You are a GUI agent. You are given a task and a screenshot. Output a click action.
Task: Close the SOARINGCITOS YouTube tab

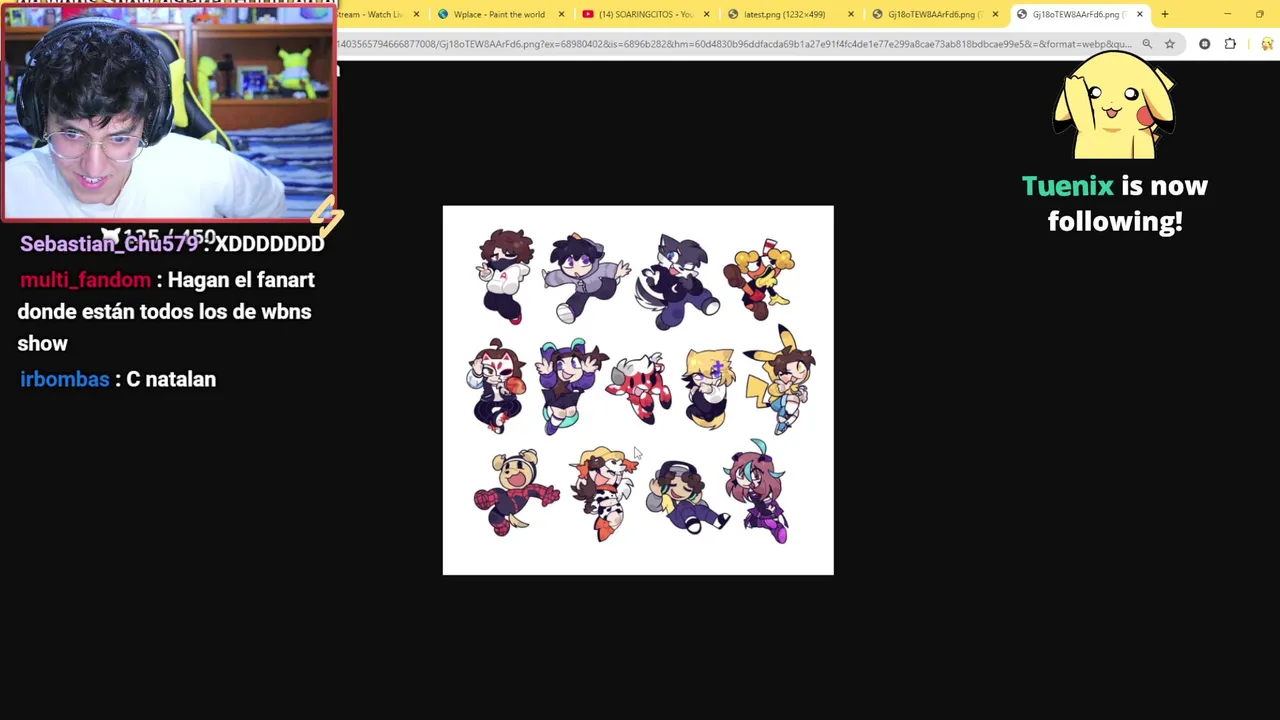pyautogui.click(x=706, y=14)
